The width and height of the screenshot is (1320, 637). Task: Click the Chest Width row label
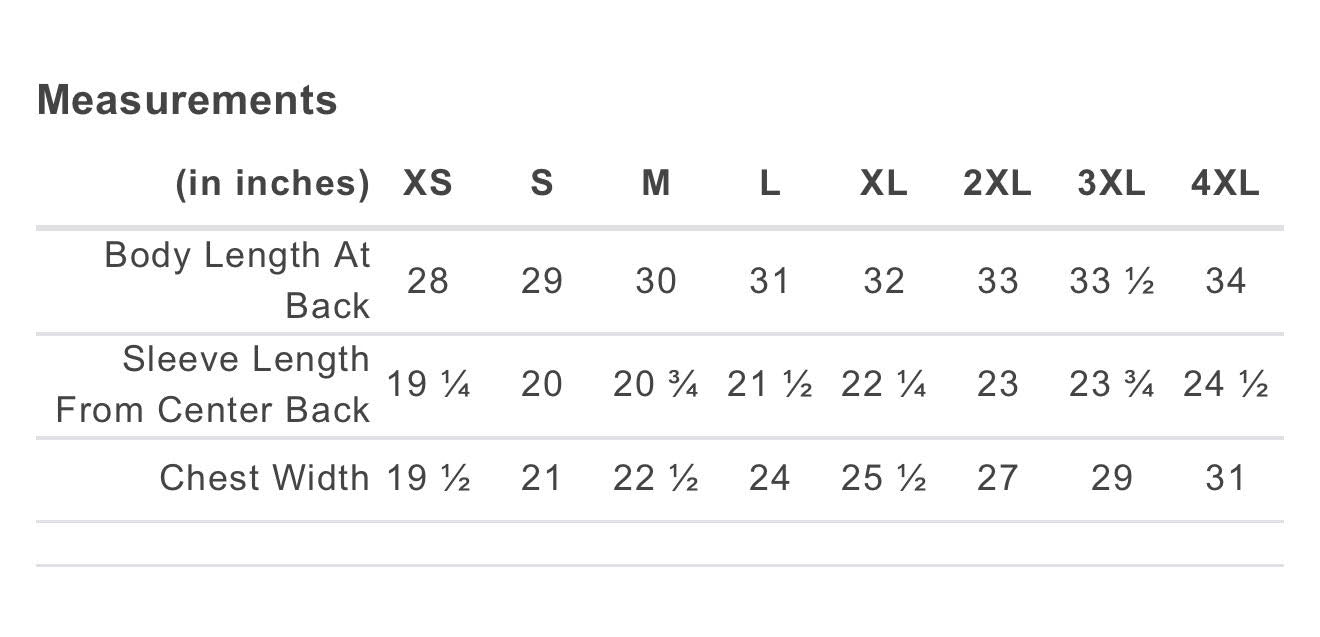(x=264, y=478)
